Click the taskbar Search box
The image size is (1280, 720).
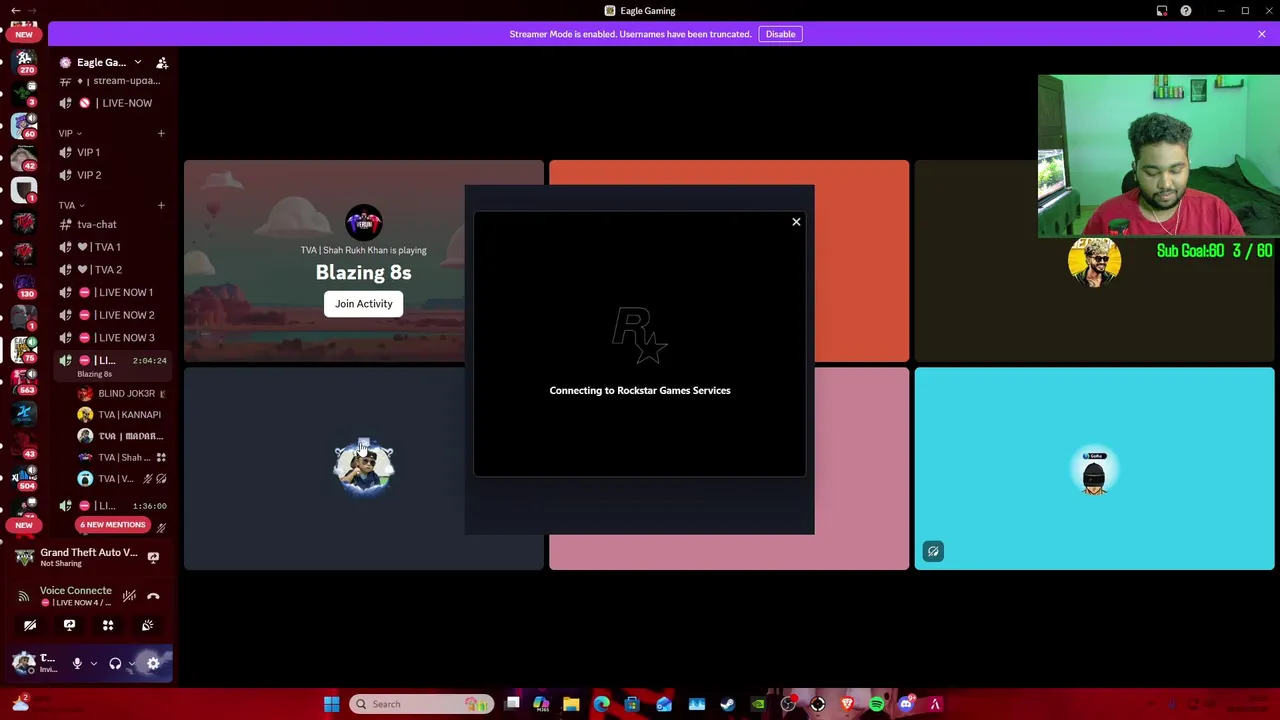pos(422,704)
